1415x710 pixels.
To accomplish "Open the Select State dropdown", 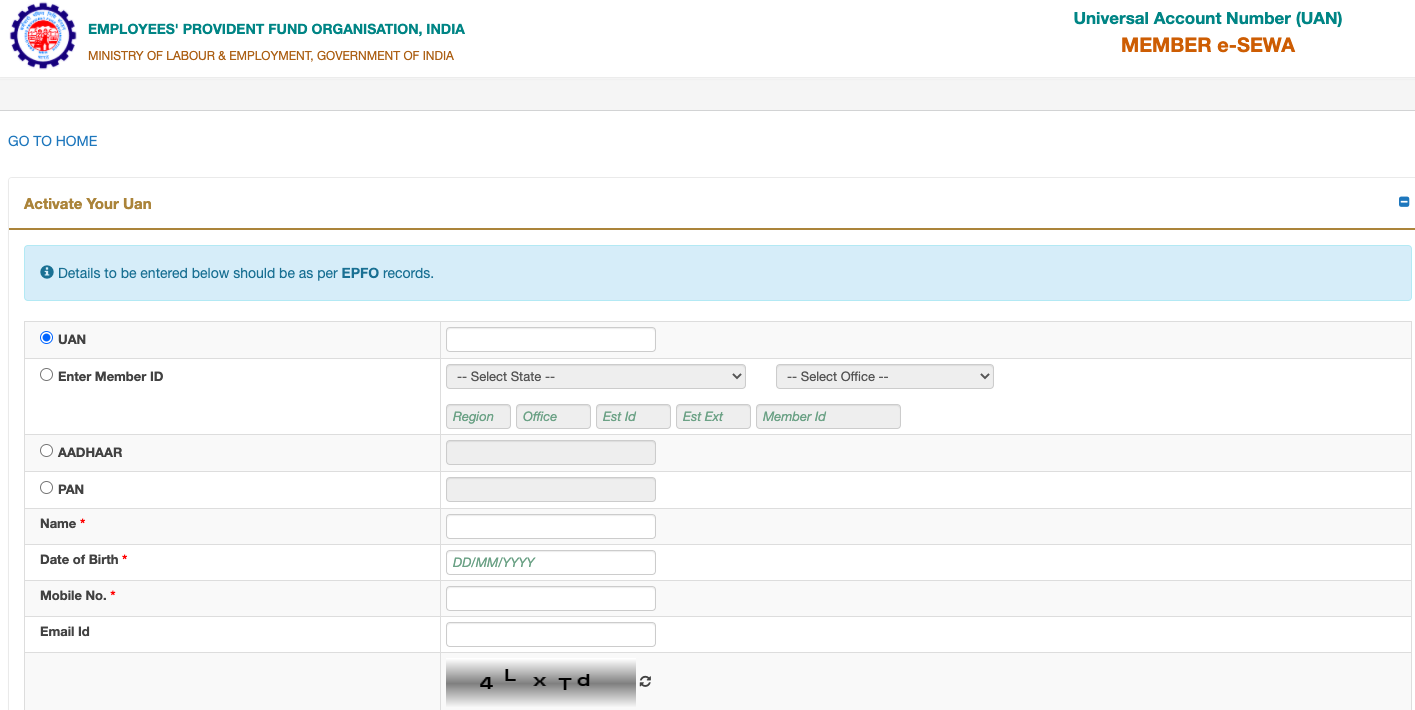I will pyautogui.click(x=596, y=376).
